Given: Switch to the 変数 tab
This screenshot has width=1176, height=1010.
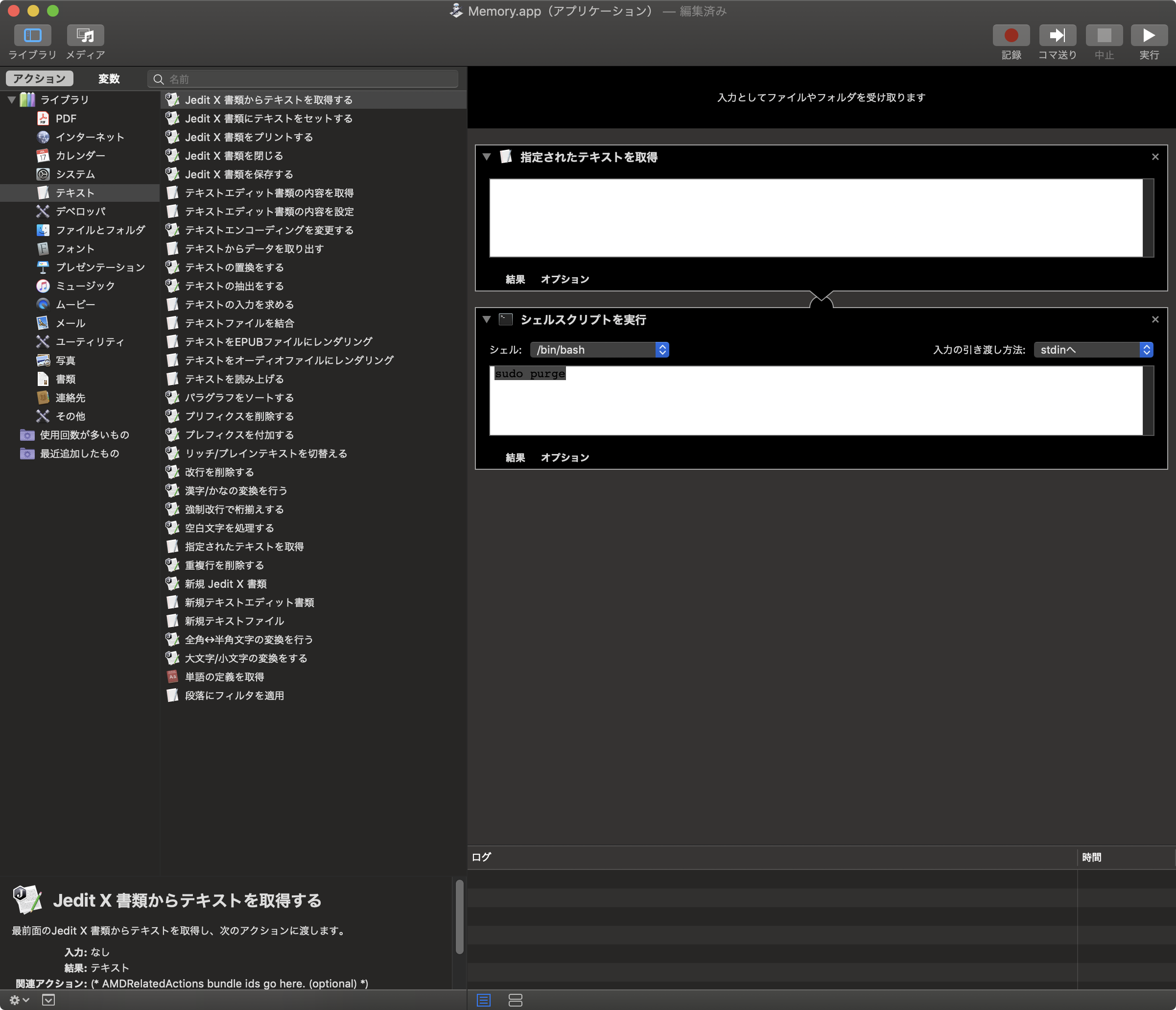Looking at the screenshot, I should point(109,78).
